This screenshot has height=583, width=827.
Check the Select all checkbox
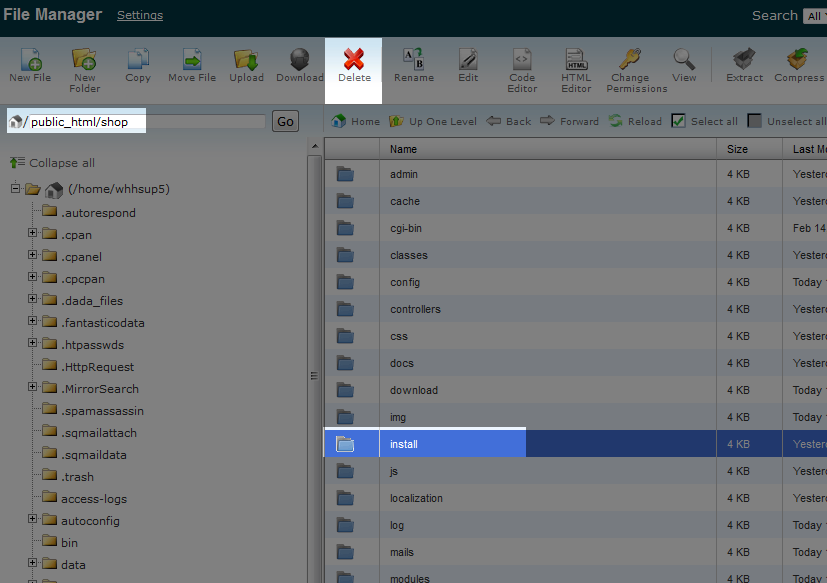(x=679, y=121)
